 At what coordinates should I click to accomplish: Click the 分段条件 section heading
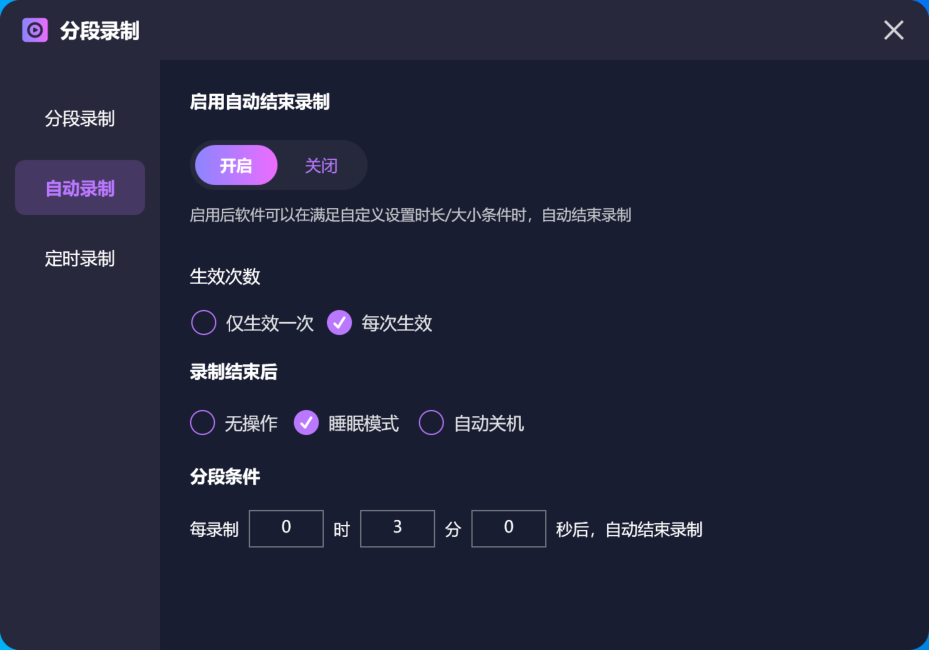point(225,477)
